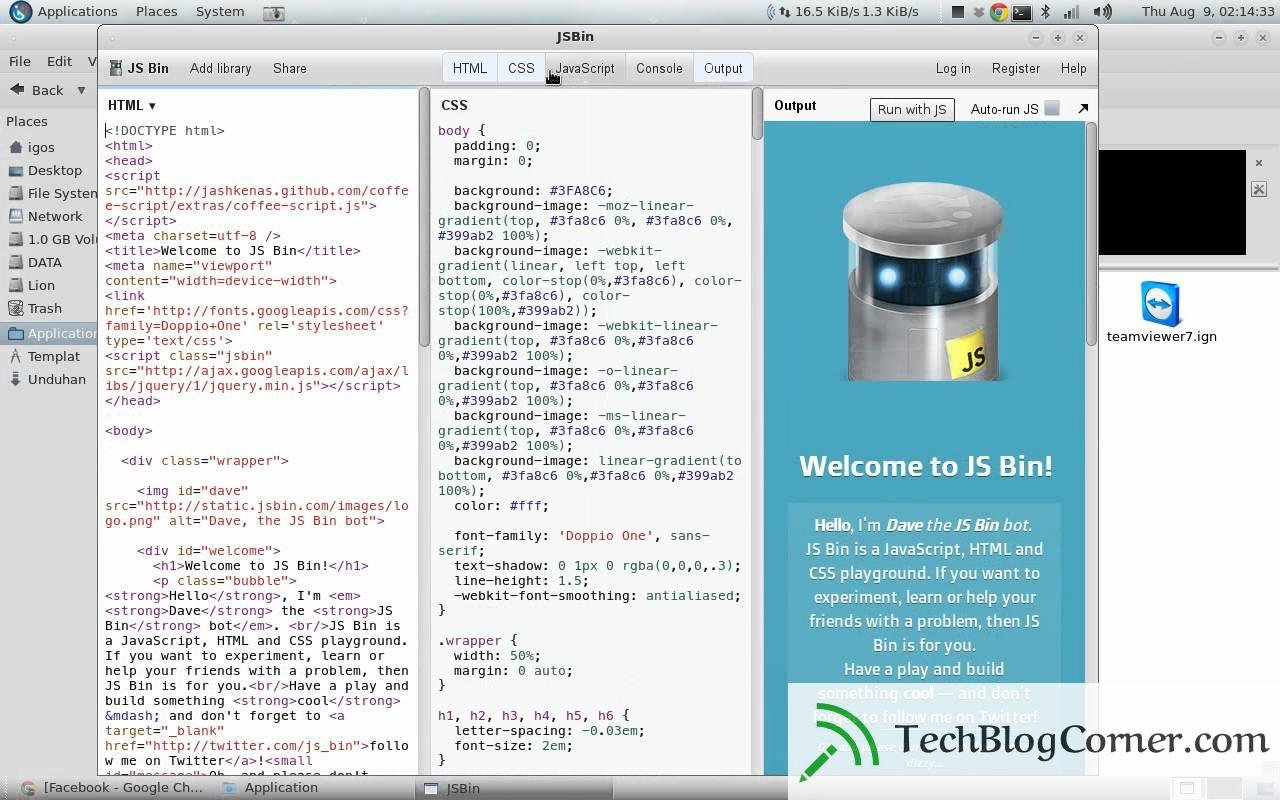Click the Welcome to JS Bin! heading
The image size is (1280, 800).
(x=925, y=466)
